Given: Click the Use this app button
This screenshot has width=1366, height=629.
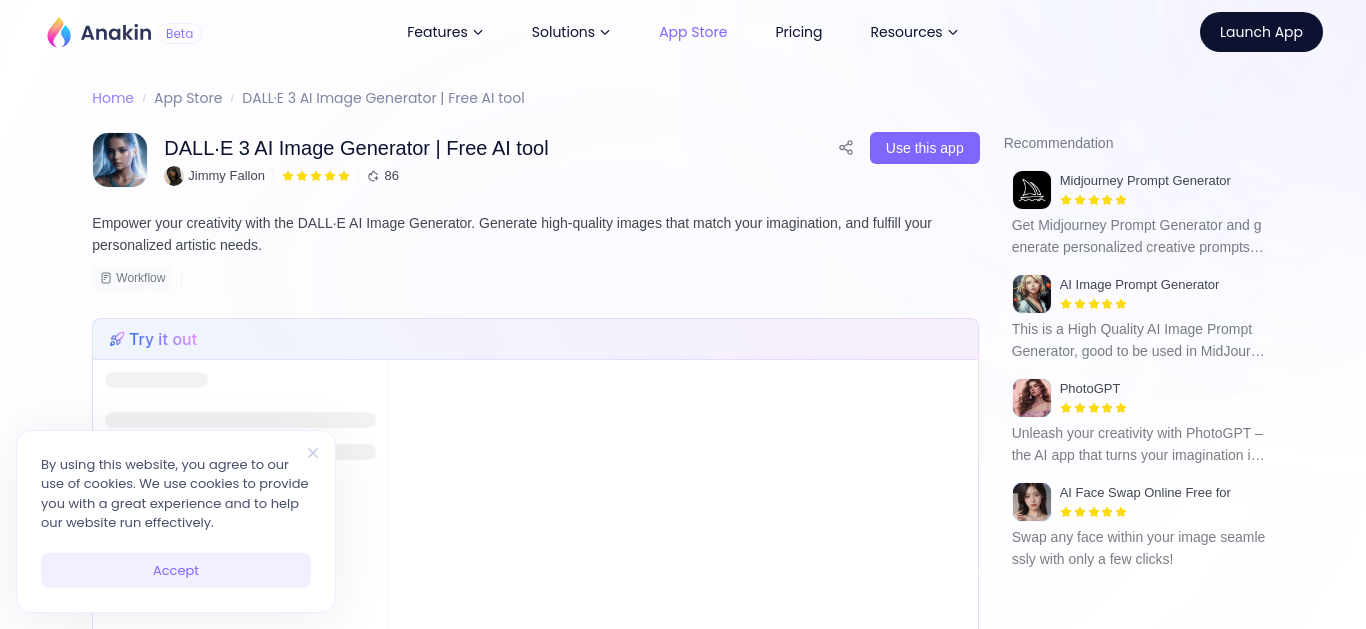Looking at the screenshot, I should pos(925,148).
